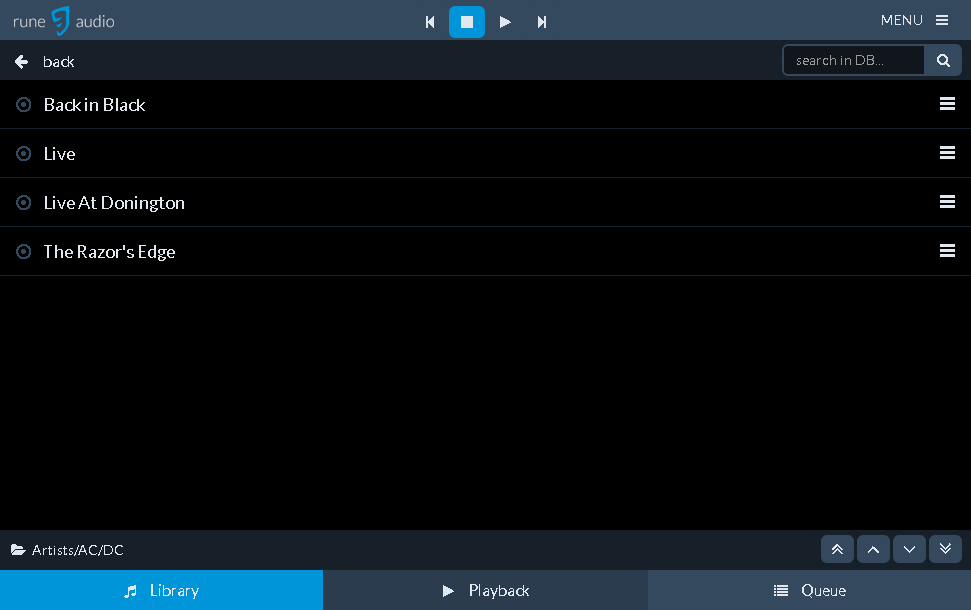The image size is (971, 610).
Task: Move down one page with the down chevron
Action: coord(909,549)
